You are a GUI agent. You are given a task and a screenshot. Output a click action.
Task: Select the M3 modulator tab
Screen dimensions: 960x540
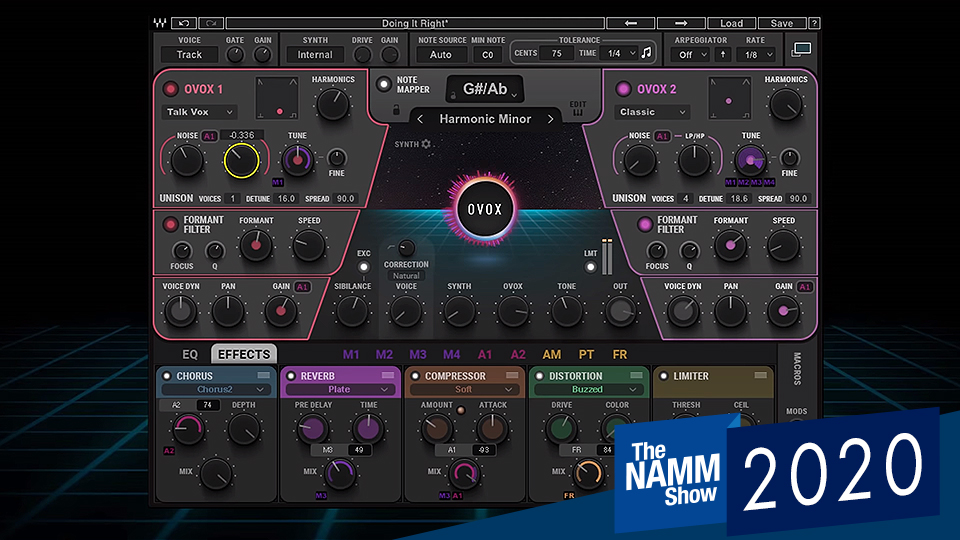(418, 354)
